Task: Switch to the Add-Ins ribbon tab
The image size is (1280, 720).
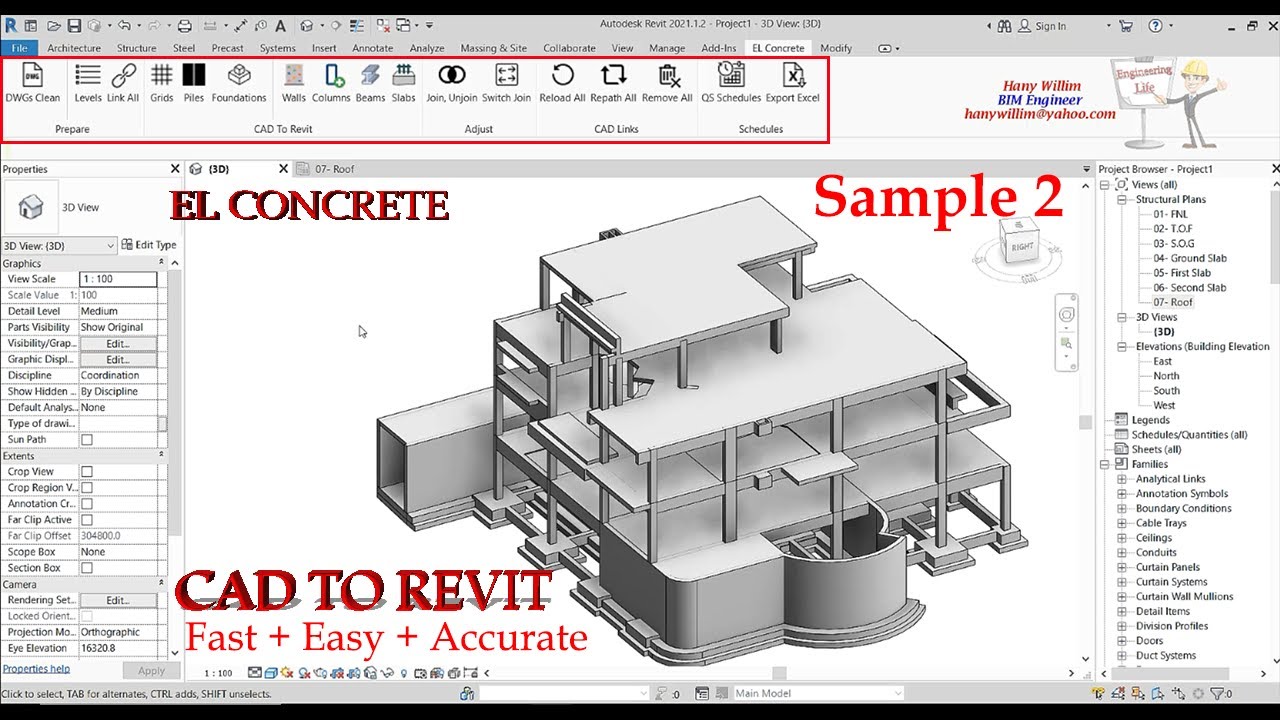Action: click(718, 48)
